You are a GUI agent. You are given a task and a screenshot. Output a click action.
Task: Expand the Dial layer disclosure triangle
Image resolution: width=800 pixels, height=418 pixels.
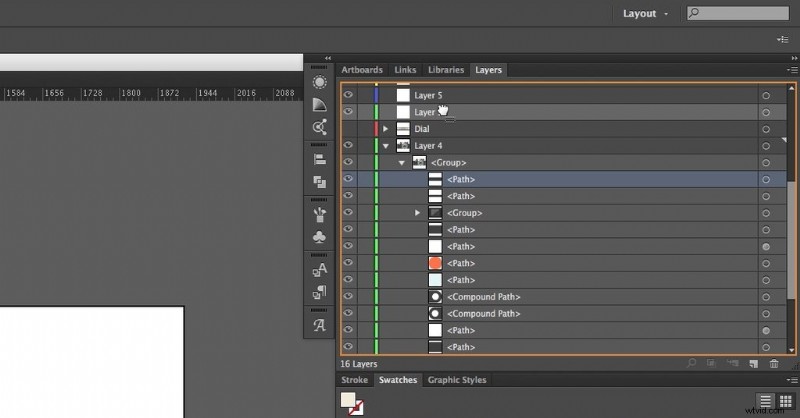pyautogui.click(x=386, y=129)
